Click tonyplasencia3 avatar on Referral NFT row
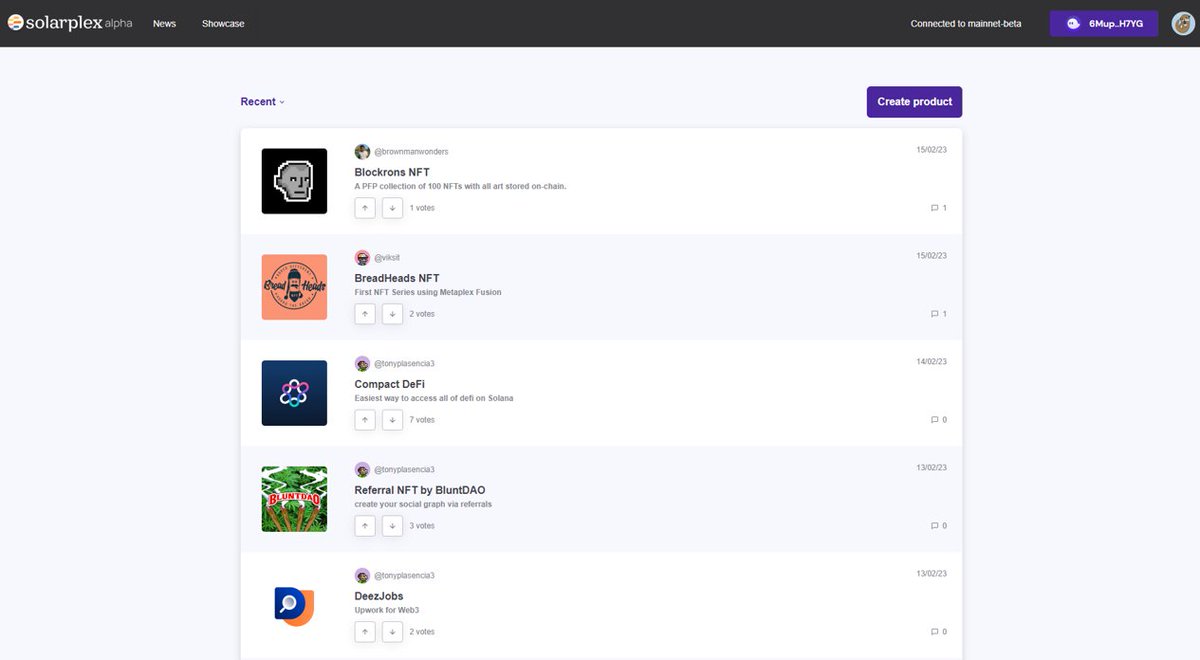 point(362,470)
